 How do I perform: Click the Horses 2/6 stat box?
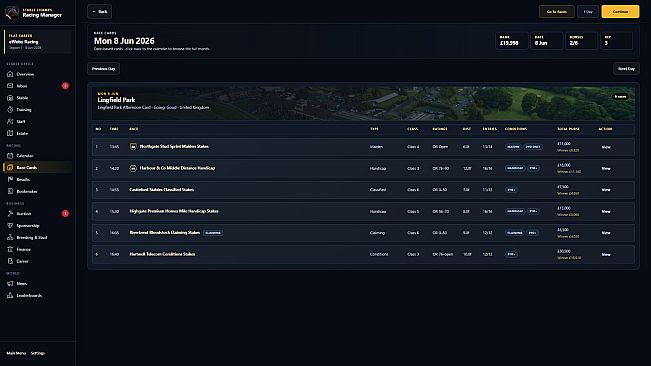[581, 41]
